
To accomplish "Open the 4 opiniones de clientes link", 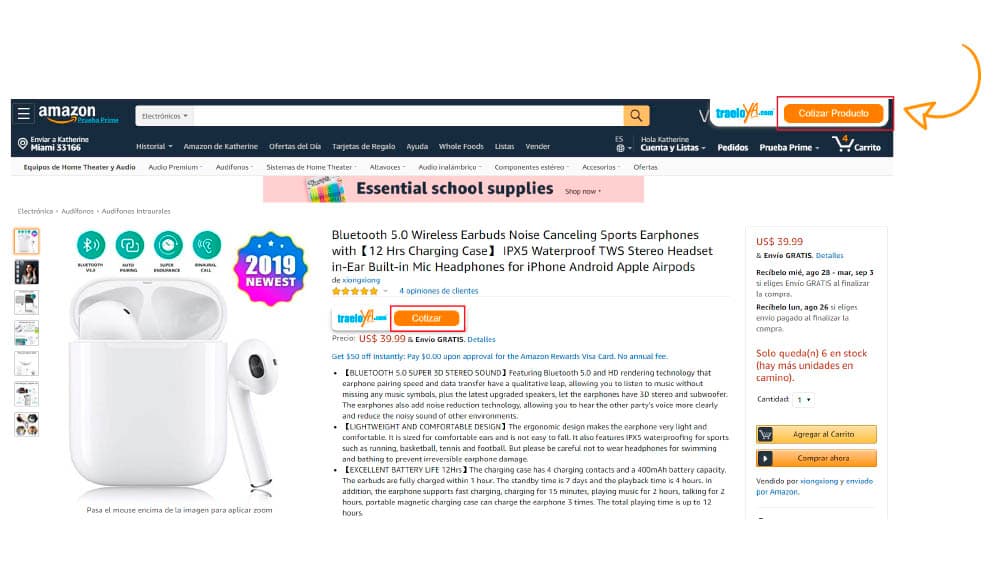I will [x=439, y=291].
